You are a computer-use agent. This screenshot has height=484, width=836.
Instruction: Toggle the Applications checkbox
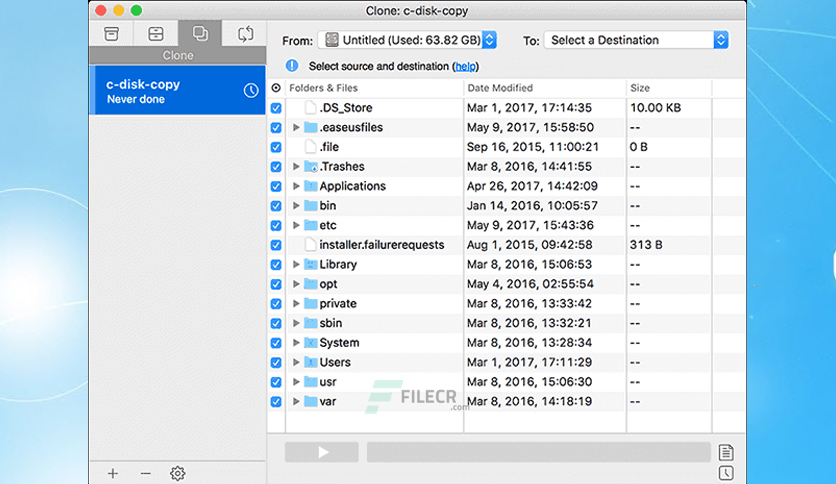276,186
